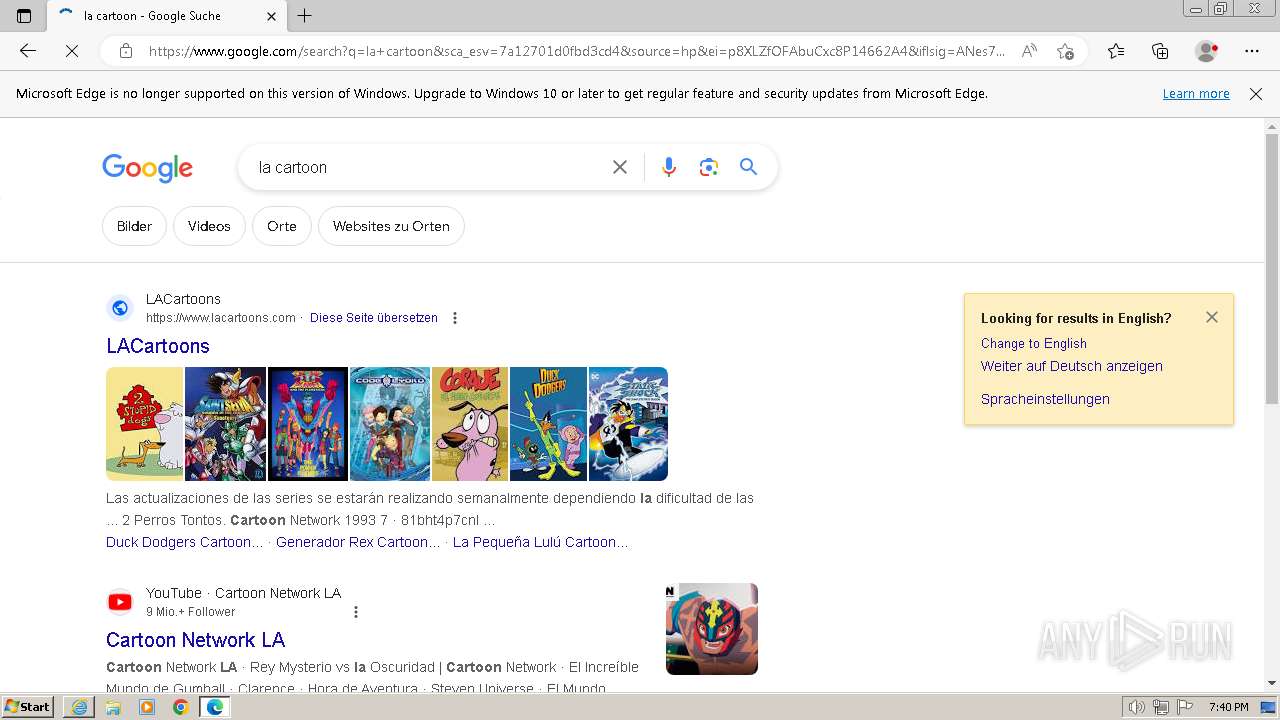1280x720 pixels.
Task: Open La Pequeña Lulú Cartoon sitelink
Action: pyautogui.click(x=541, y=542)
